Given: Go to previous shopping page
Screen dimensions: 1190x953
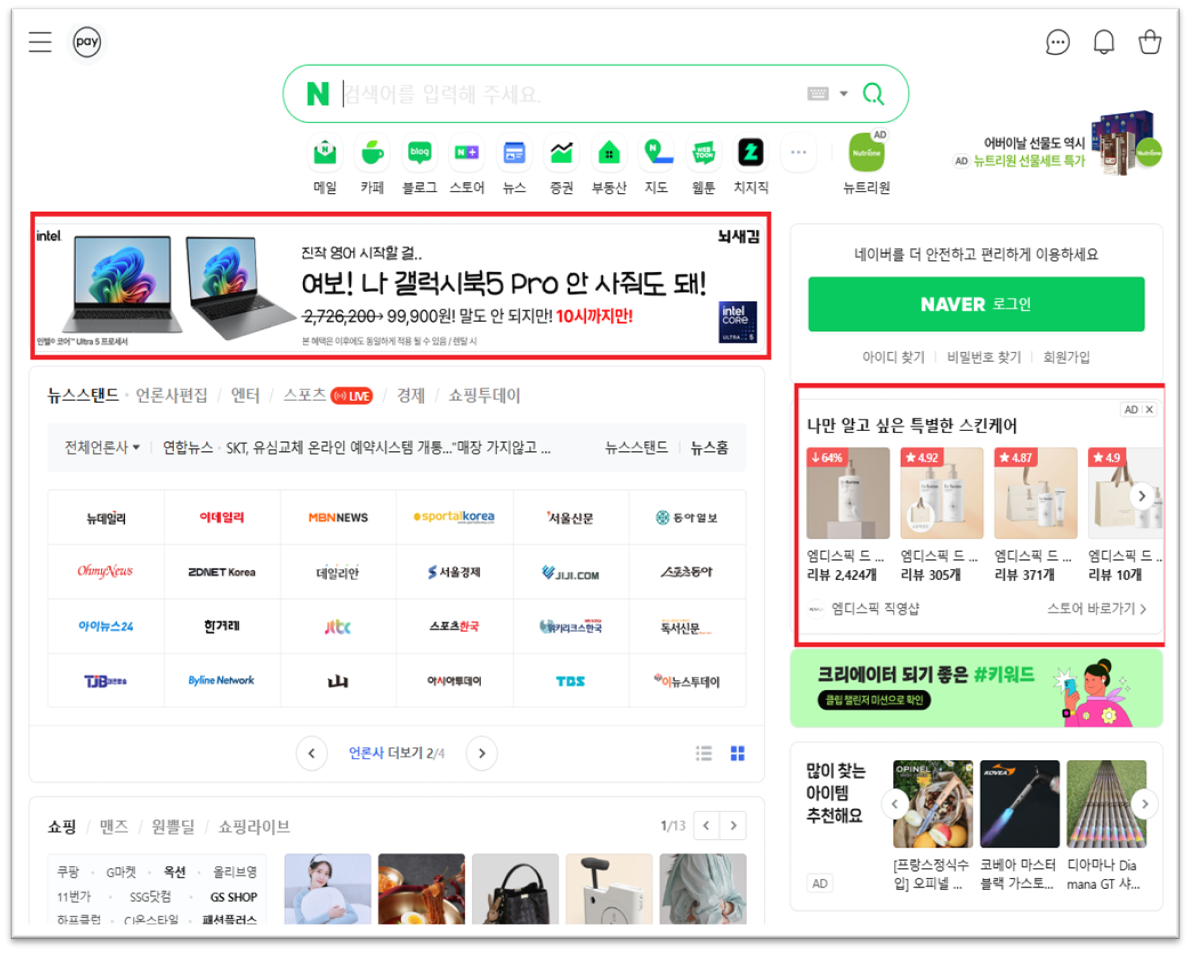Looking at the screenshot, I should (x=707, y=826).
